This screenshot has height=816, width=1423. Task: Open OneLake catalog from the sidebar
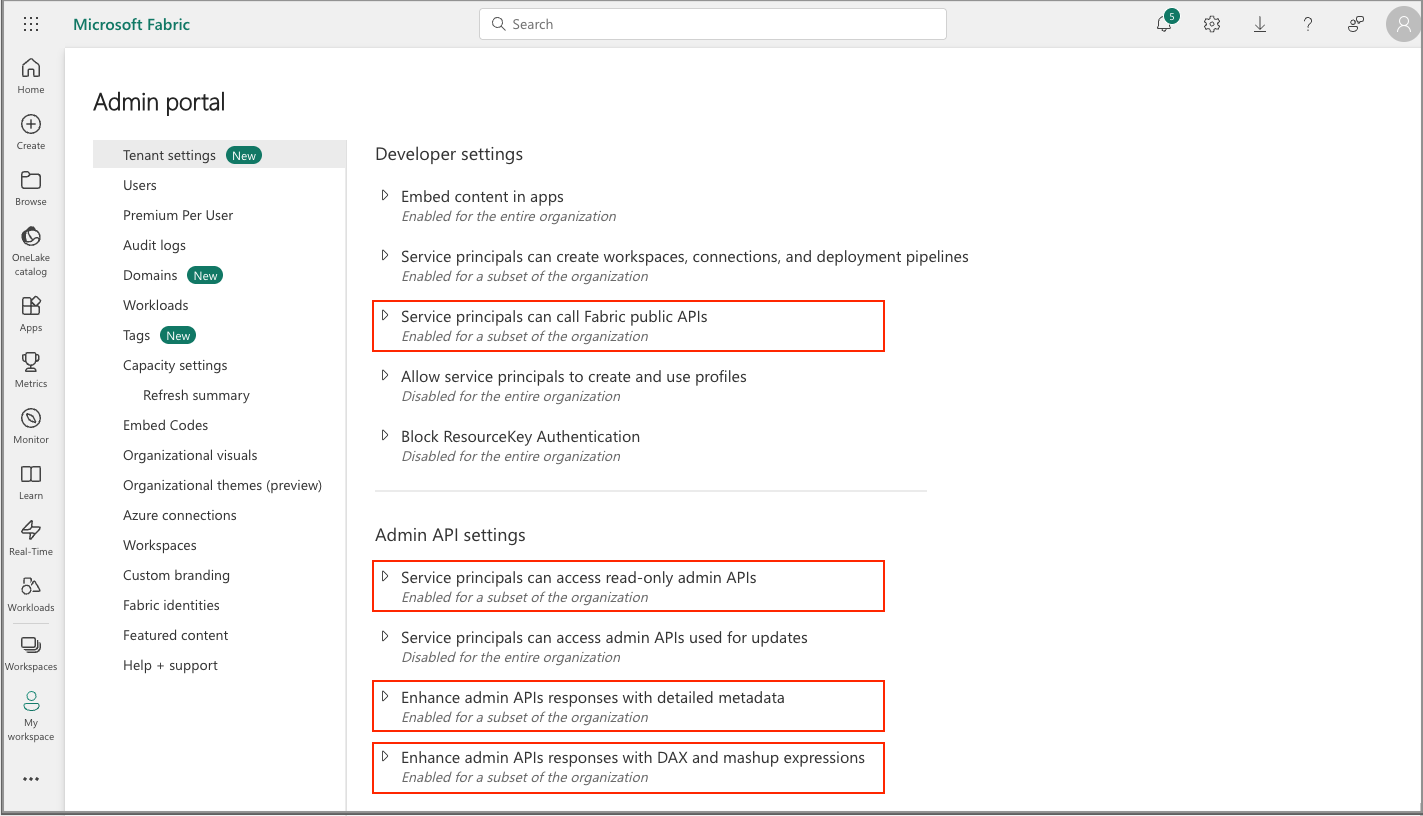(x=31, y=248)
